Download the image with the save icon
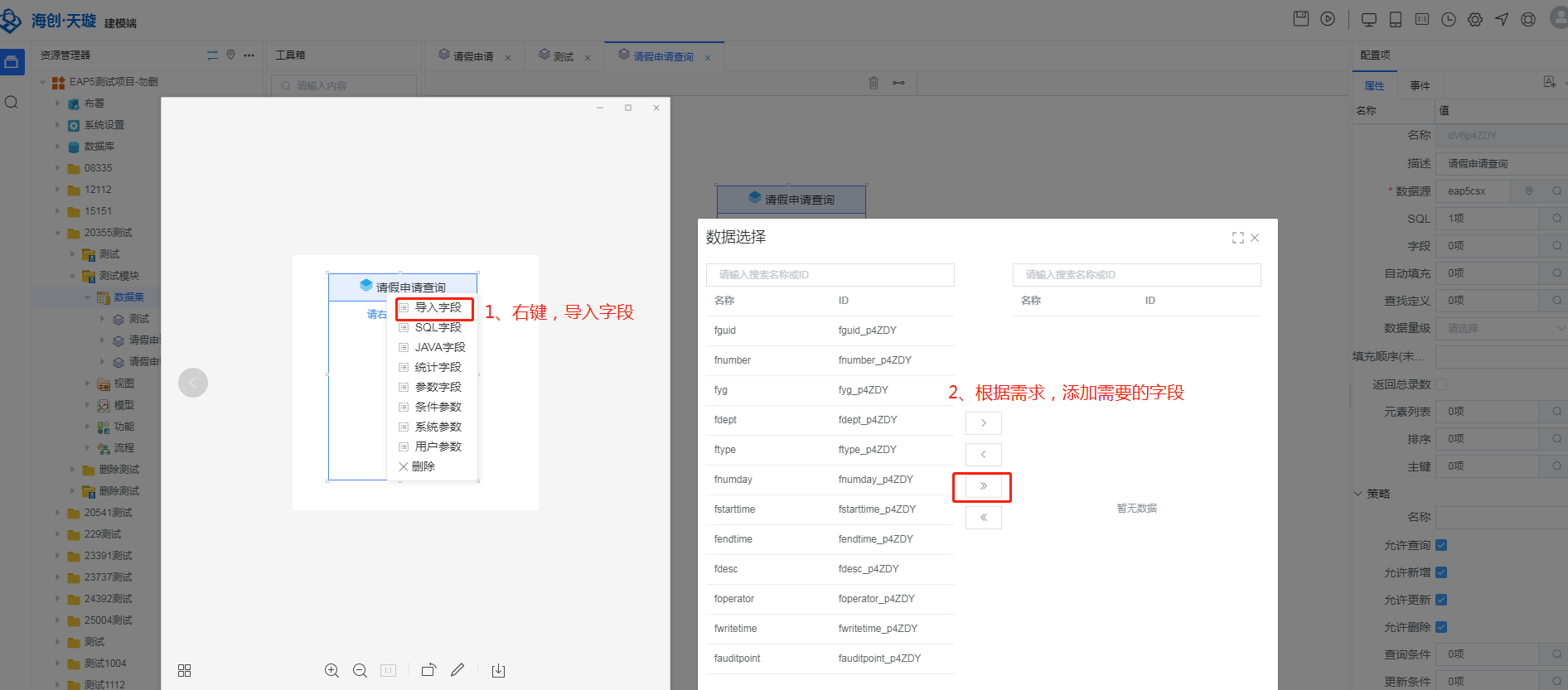The height and width of the screenshot is (690, 1568). [x=498, y=671]
